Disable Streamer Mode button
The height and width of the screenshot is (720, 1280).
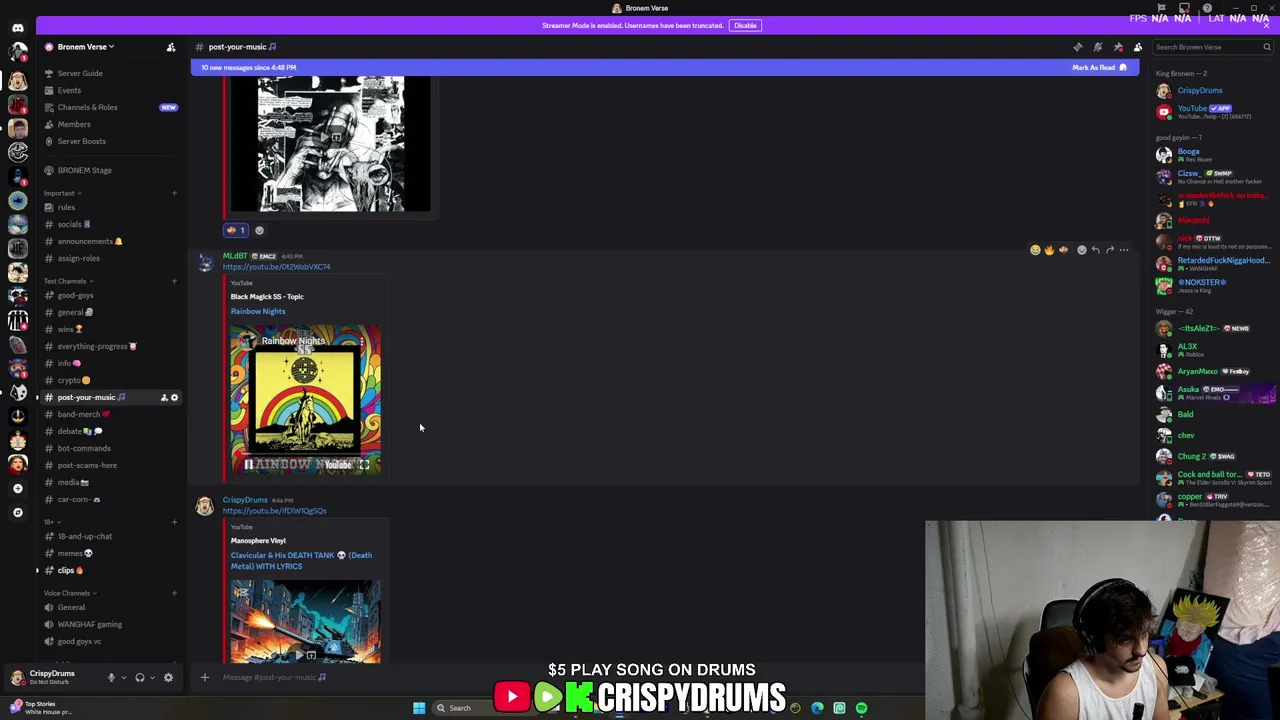[x=745, y=25]
